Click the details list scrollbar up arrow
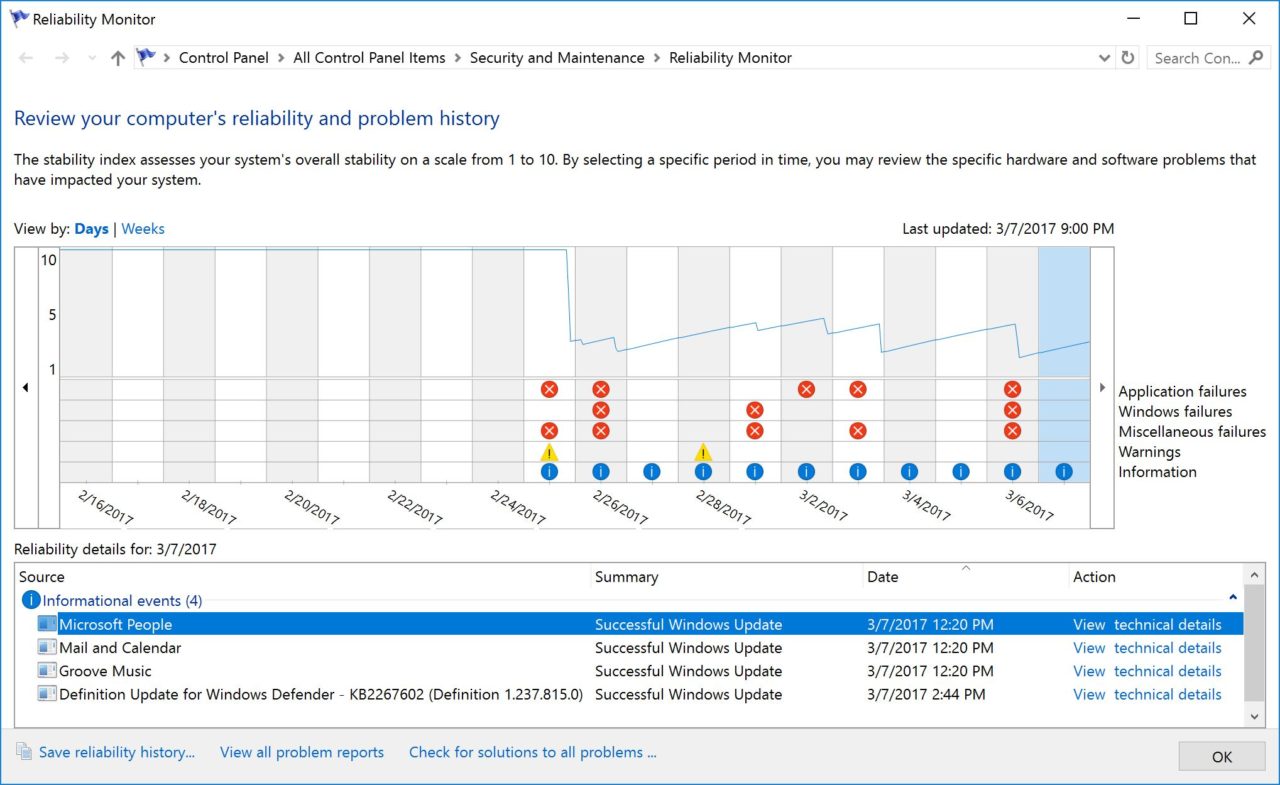Viewport: 1280px width, 785px height. [x=1255, y=575]
